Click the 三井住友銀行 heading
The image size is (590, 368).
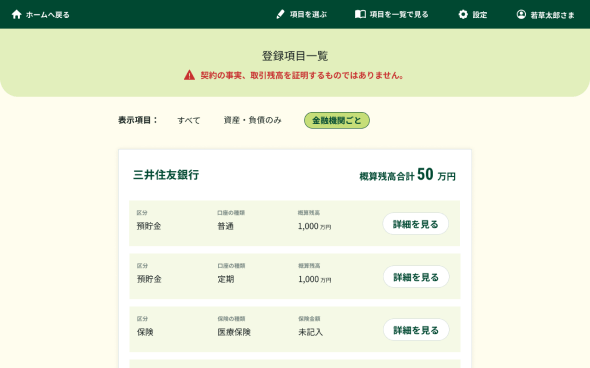coord(166,175)
